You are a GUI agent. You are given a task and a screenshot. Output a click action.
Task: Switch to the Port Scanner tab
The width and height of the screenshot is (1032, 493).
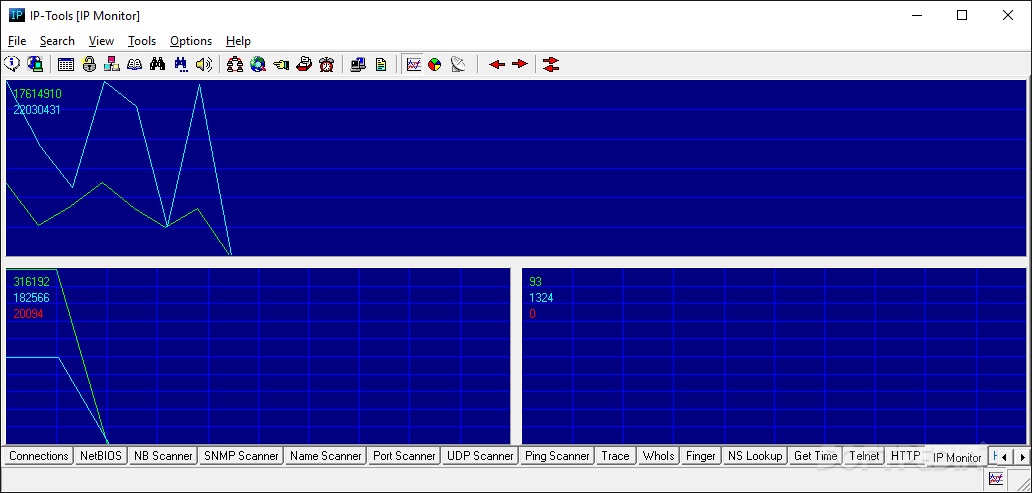tap(404, 456)
